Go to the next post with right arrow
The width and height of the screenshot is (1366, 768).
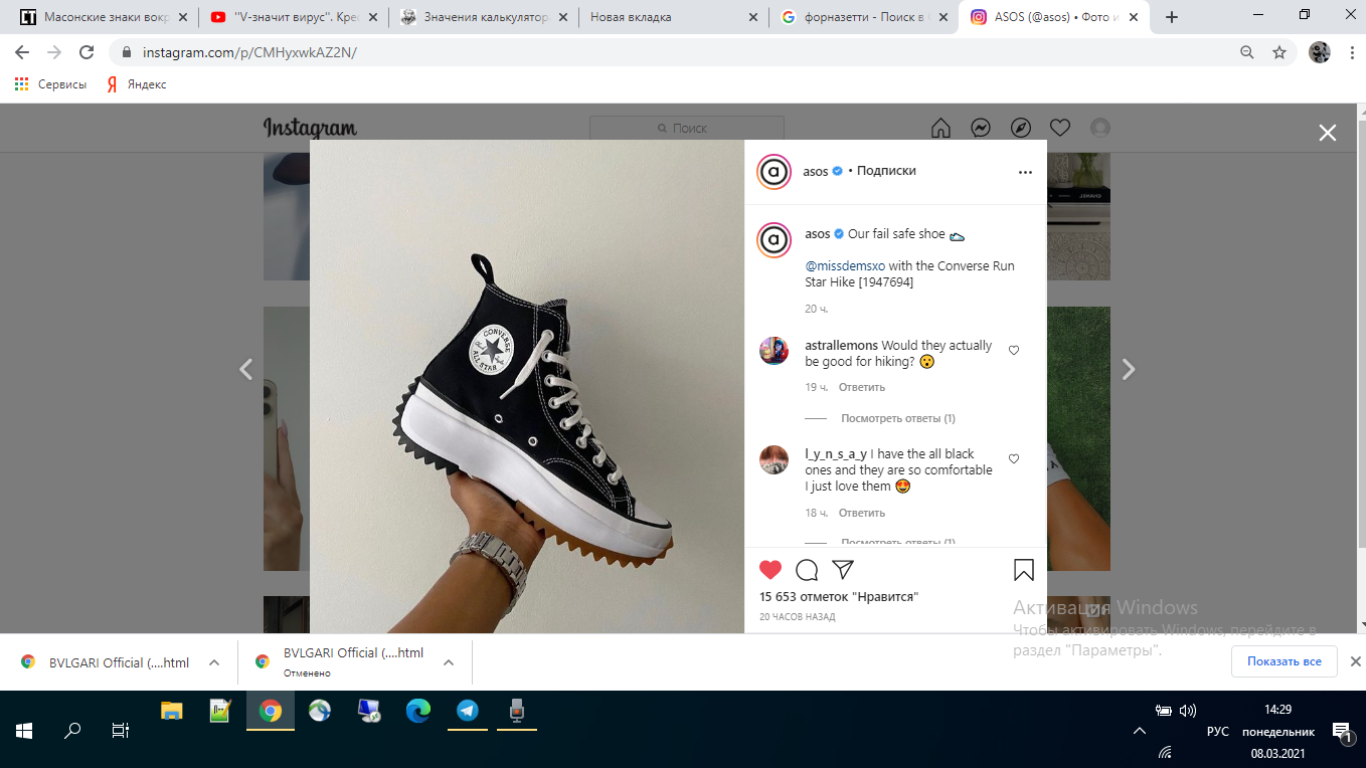[1128, 369]
